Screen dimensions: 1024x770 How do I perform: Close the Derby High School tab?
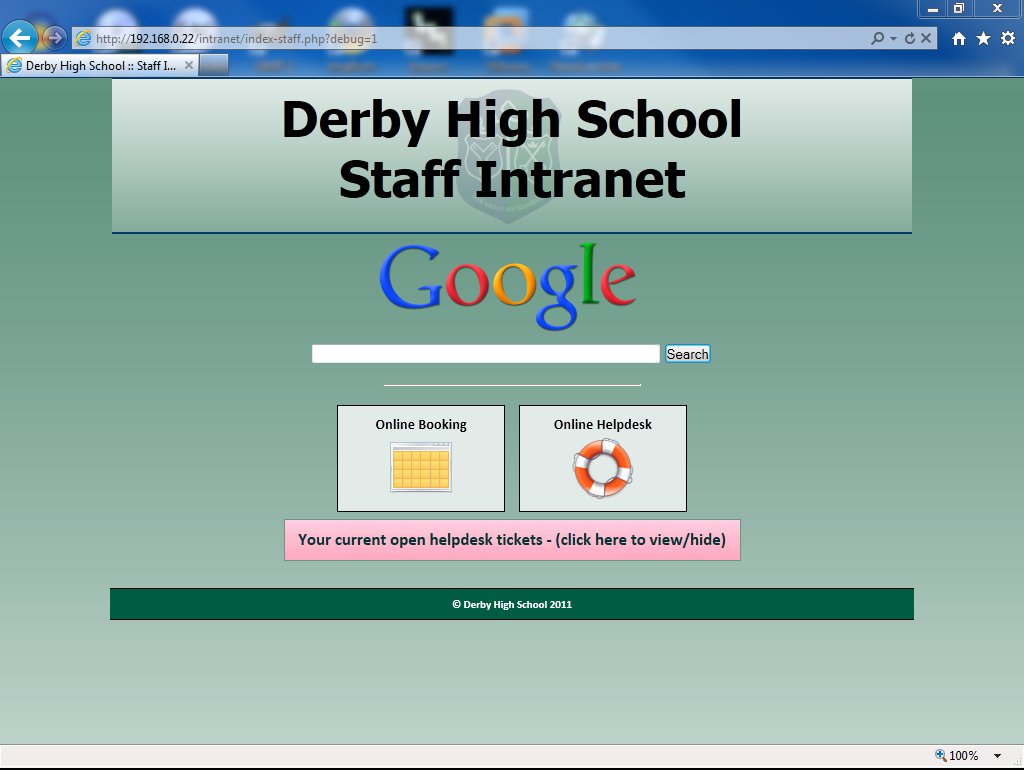coord(189,65)
